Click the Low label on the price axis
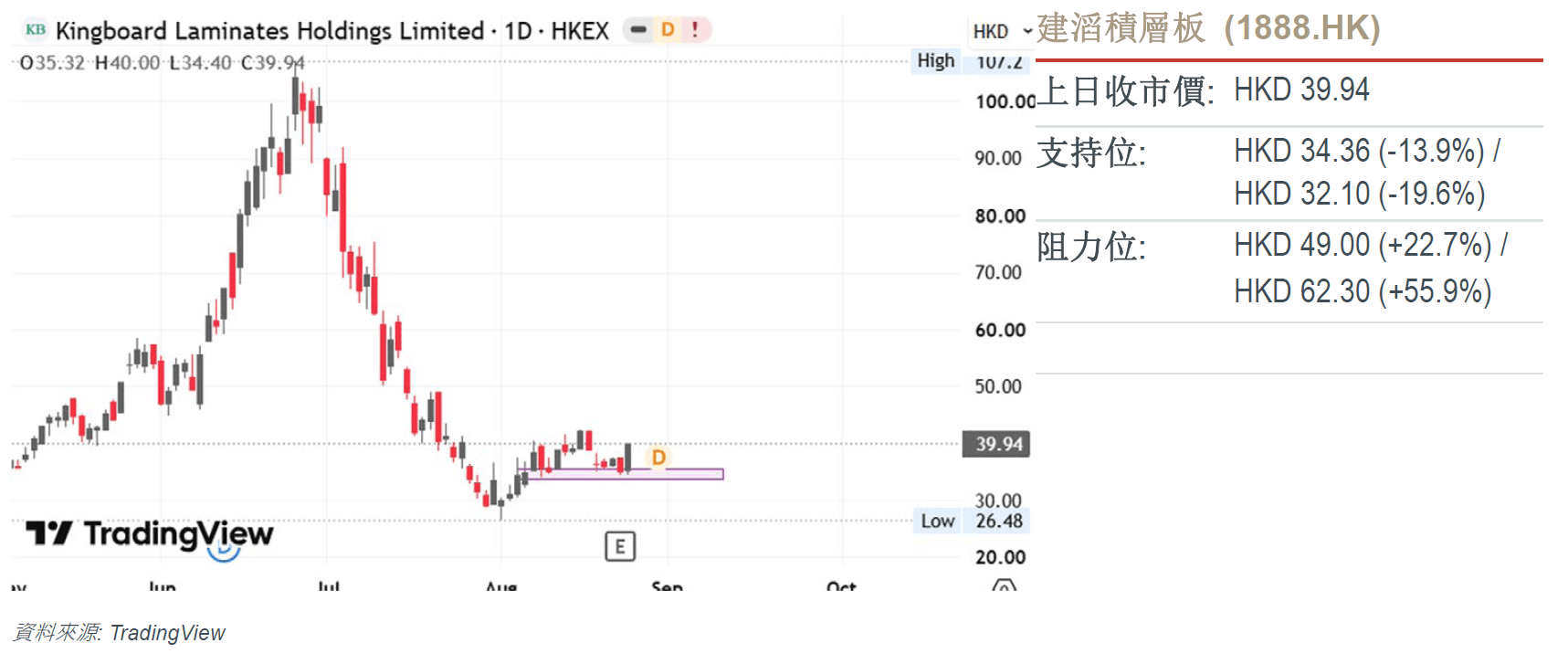The height and width of the screenshot is (664, 1568). (938, 522)
